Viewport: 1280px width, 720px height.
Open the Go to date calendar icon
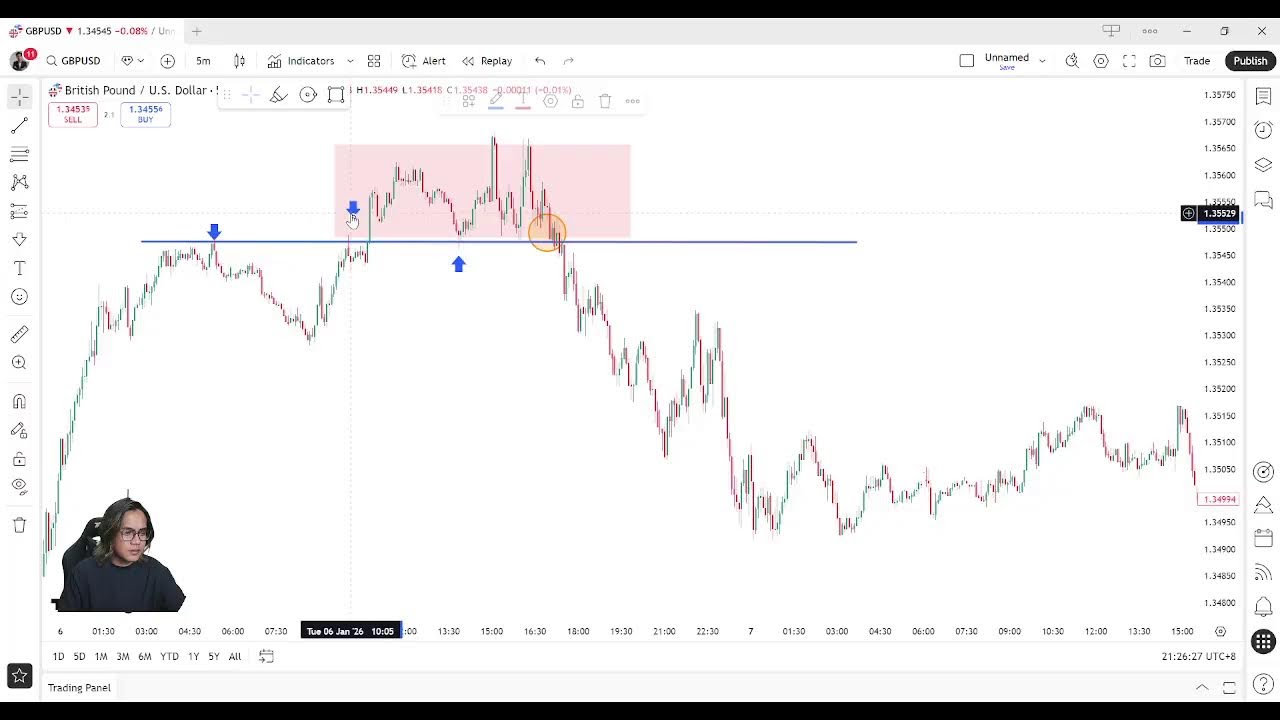coord(266,656)
